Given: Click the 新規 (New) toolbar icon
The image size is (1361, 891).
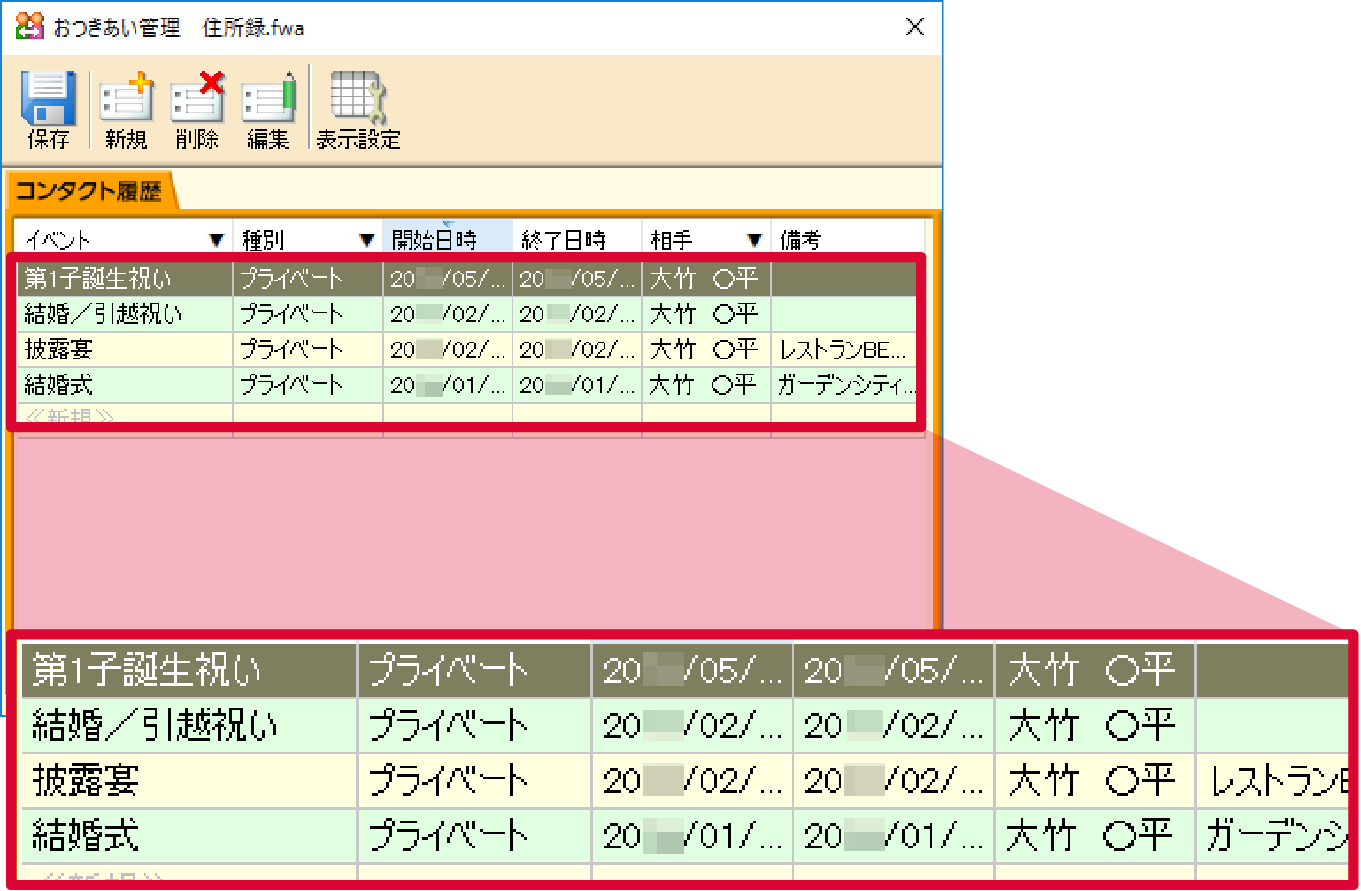Looking at the screenshot, I should [x=124, y=105].
